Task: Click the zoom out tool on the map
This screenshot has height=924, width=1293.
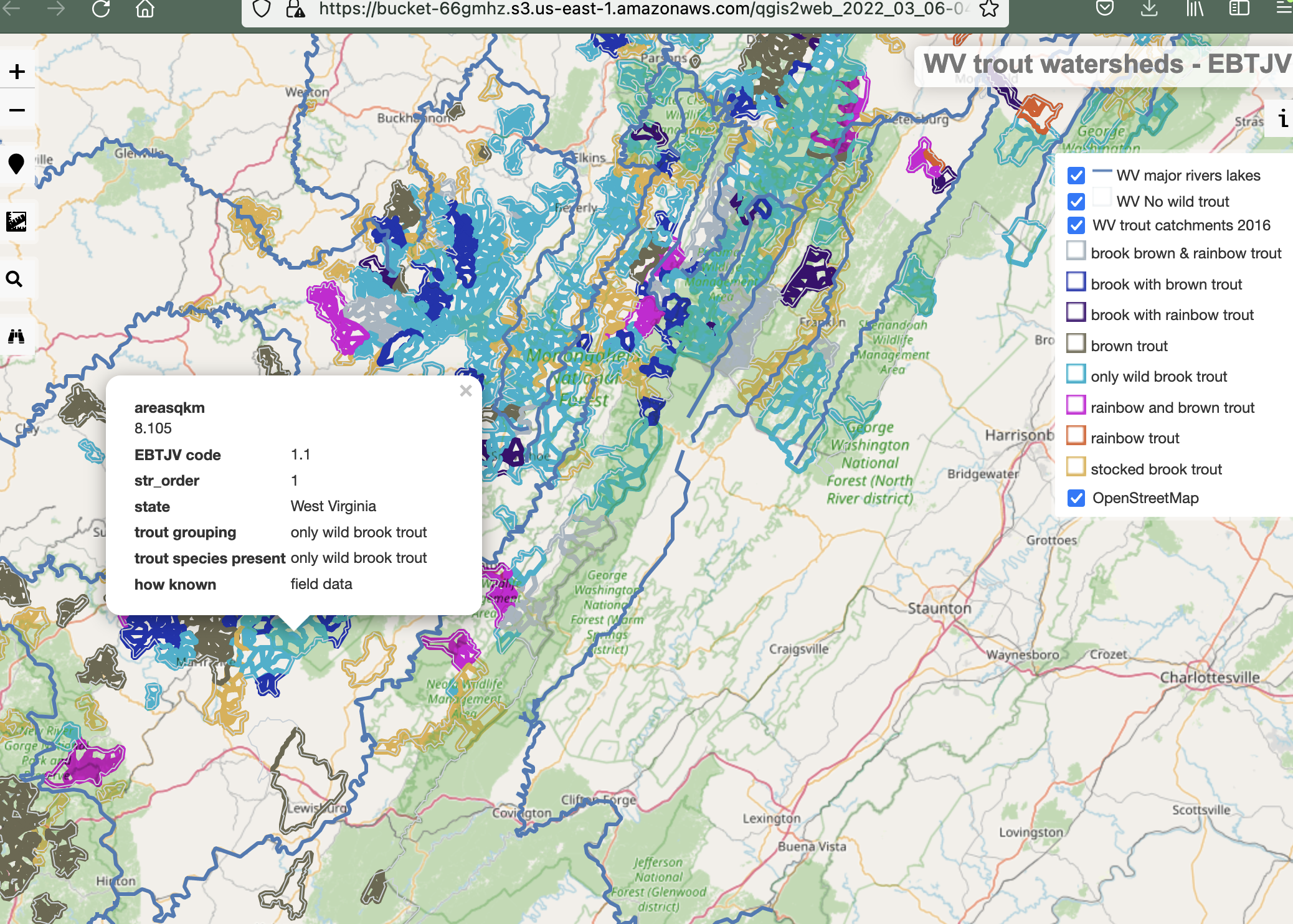Action: pyautogui.click(x=16, y=110)
